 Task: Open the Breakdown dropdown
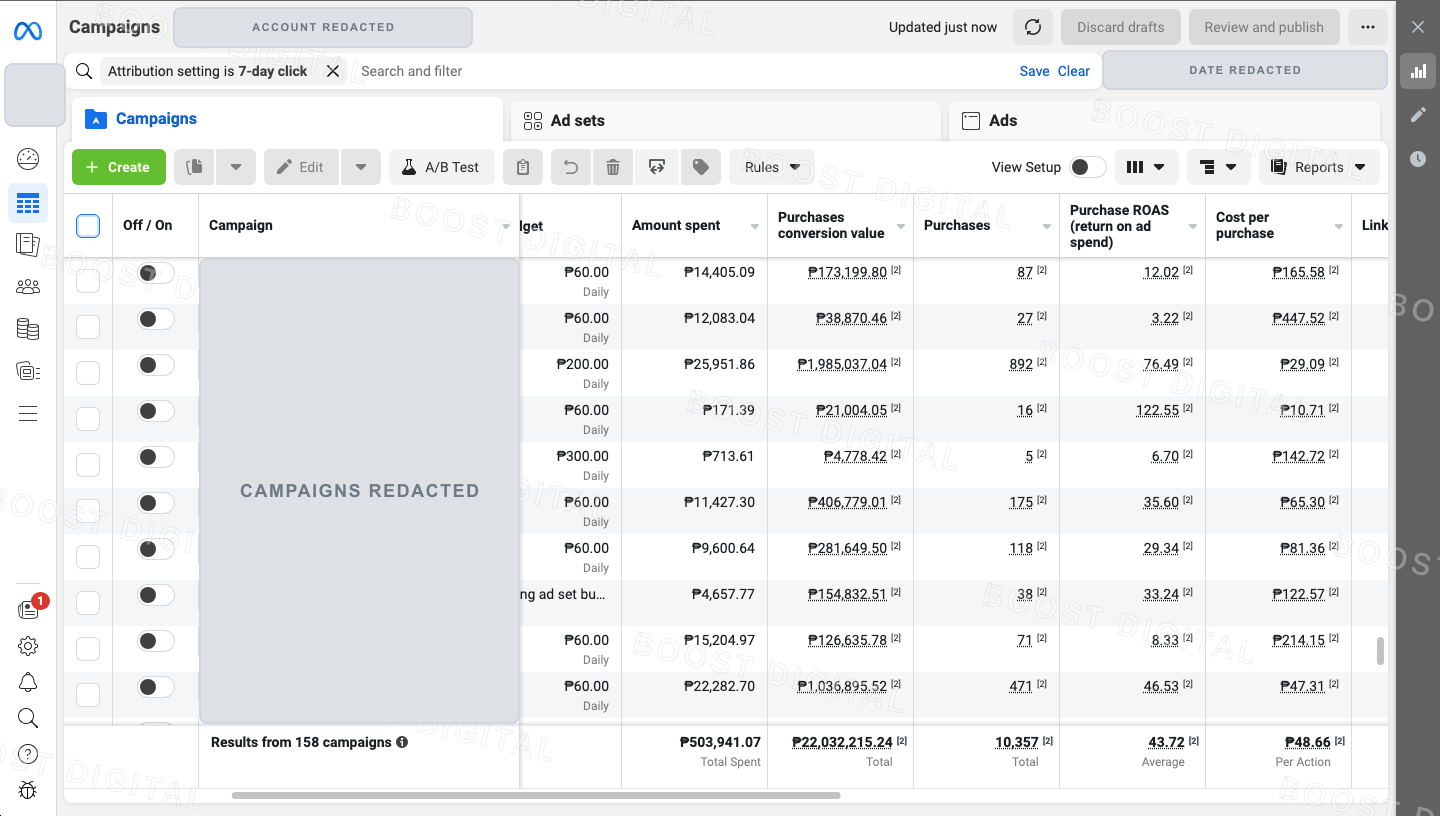click(1219, 167)
